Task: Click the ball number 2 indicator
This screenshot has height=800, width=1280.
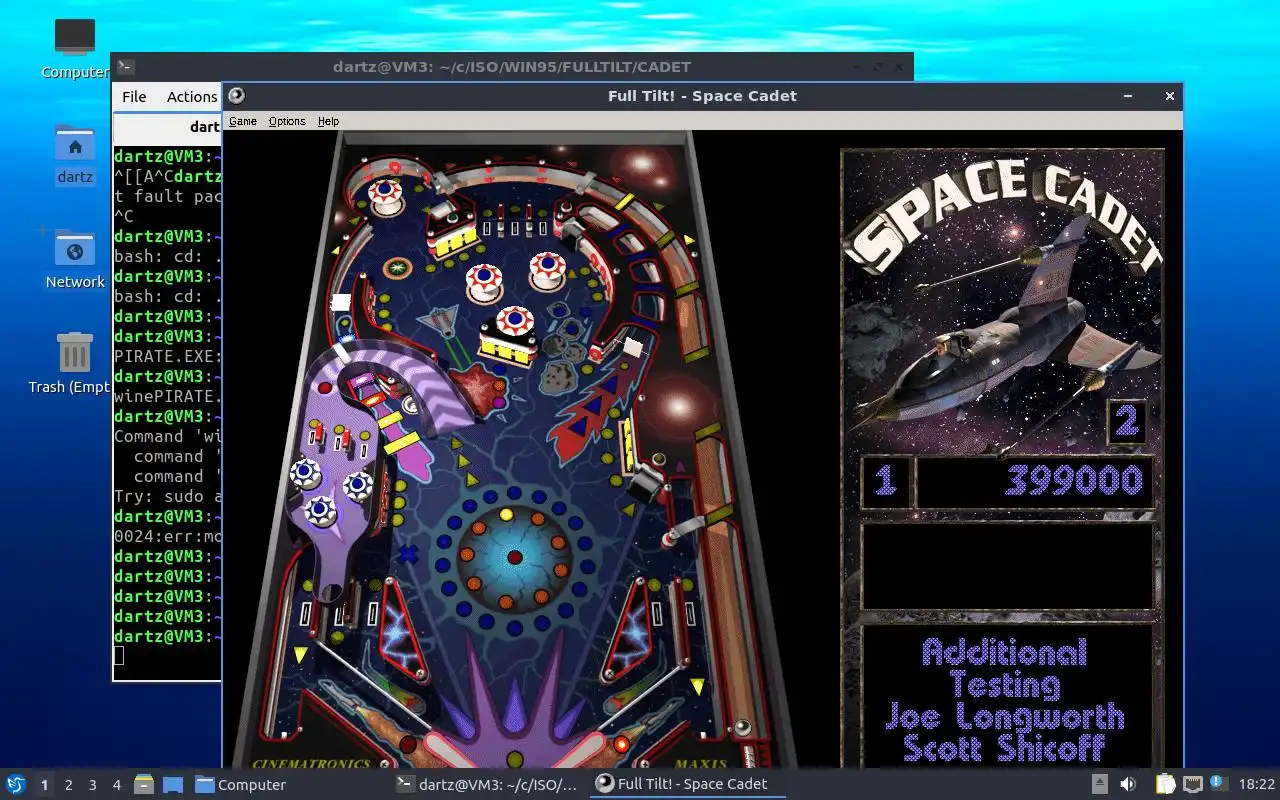Action: (1127, 421)
